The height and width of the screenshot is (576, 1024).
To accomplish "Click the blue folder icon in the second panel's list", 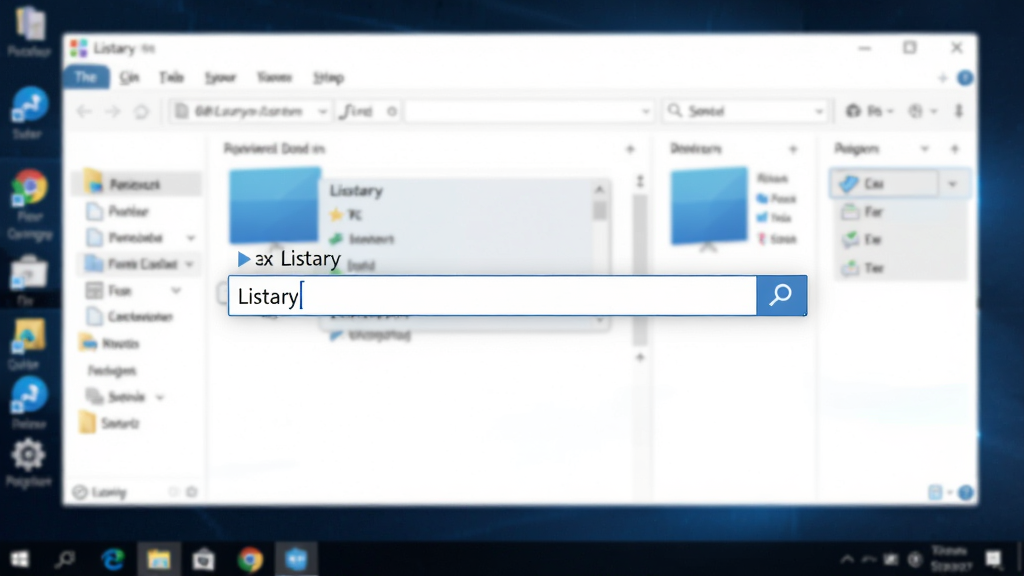I will [761, 198].
